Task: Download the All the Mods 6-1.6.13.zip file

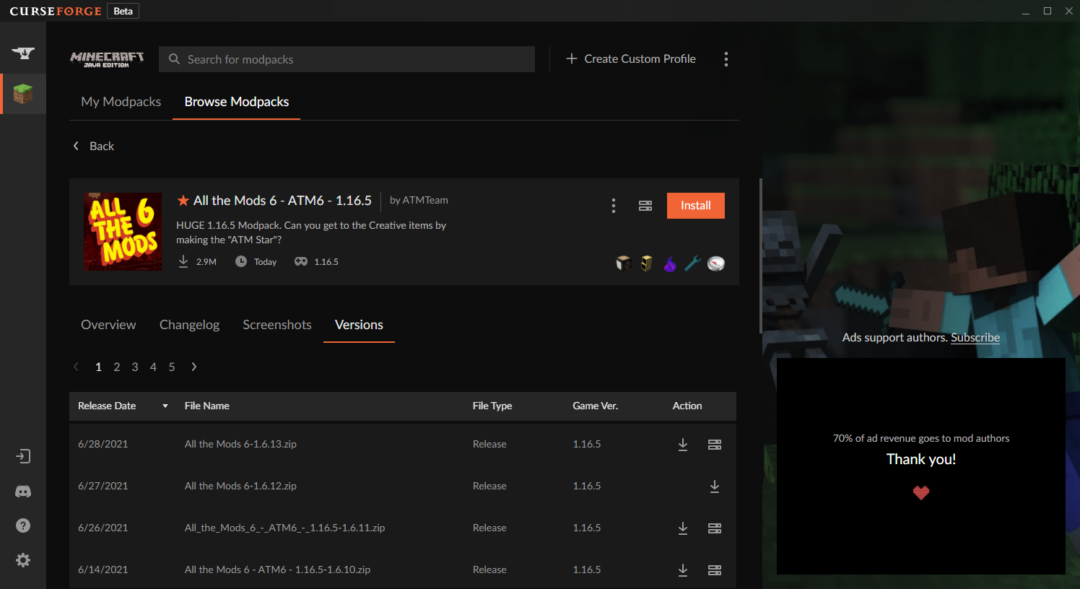Action: (683, 444)
